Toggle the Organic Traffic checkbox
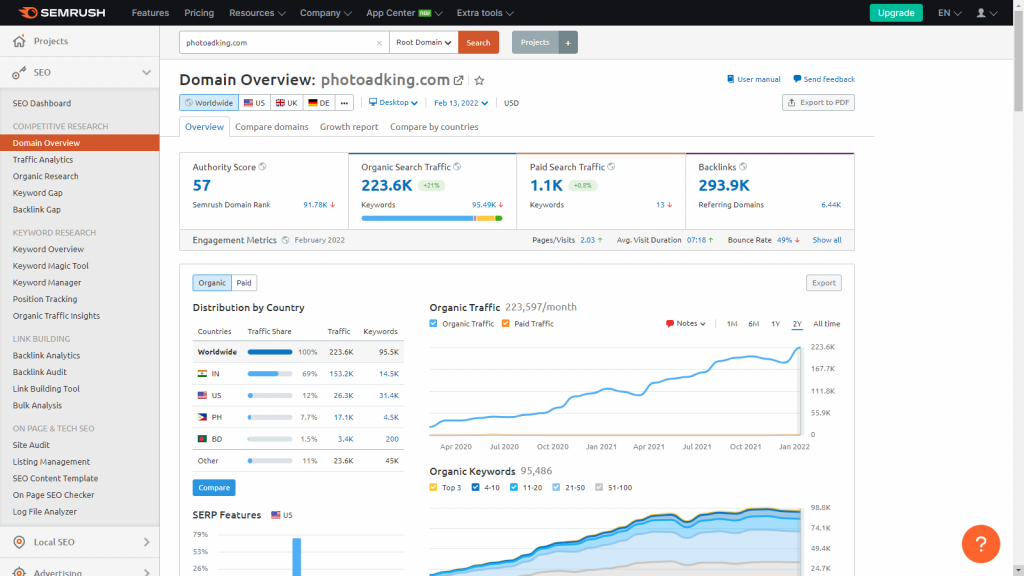 434,323
